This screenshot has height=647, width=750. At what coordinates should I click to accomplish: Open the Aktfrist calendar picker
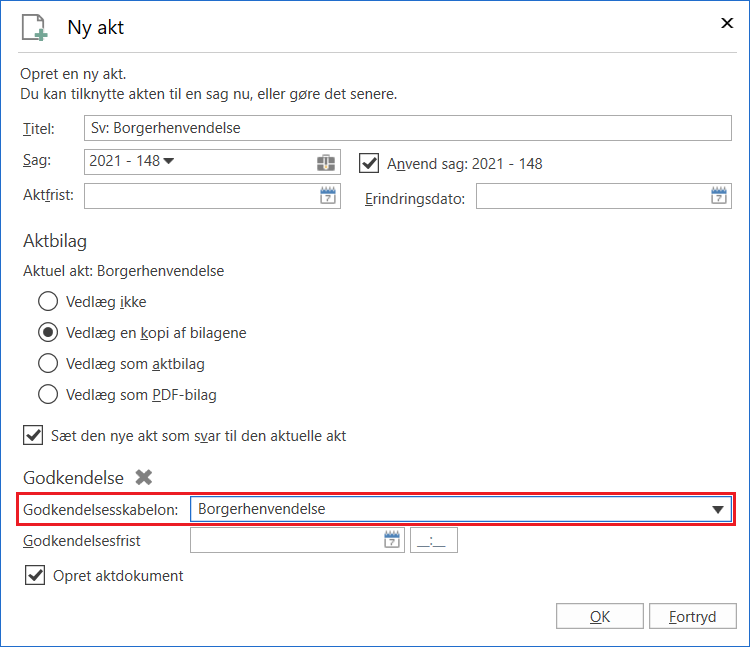(x=327, y=196)
